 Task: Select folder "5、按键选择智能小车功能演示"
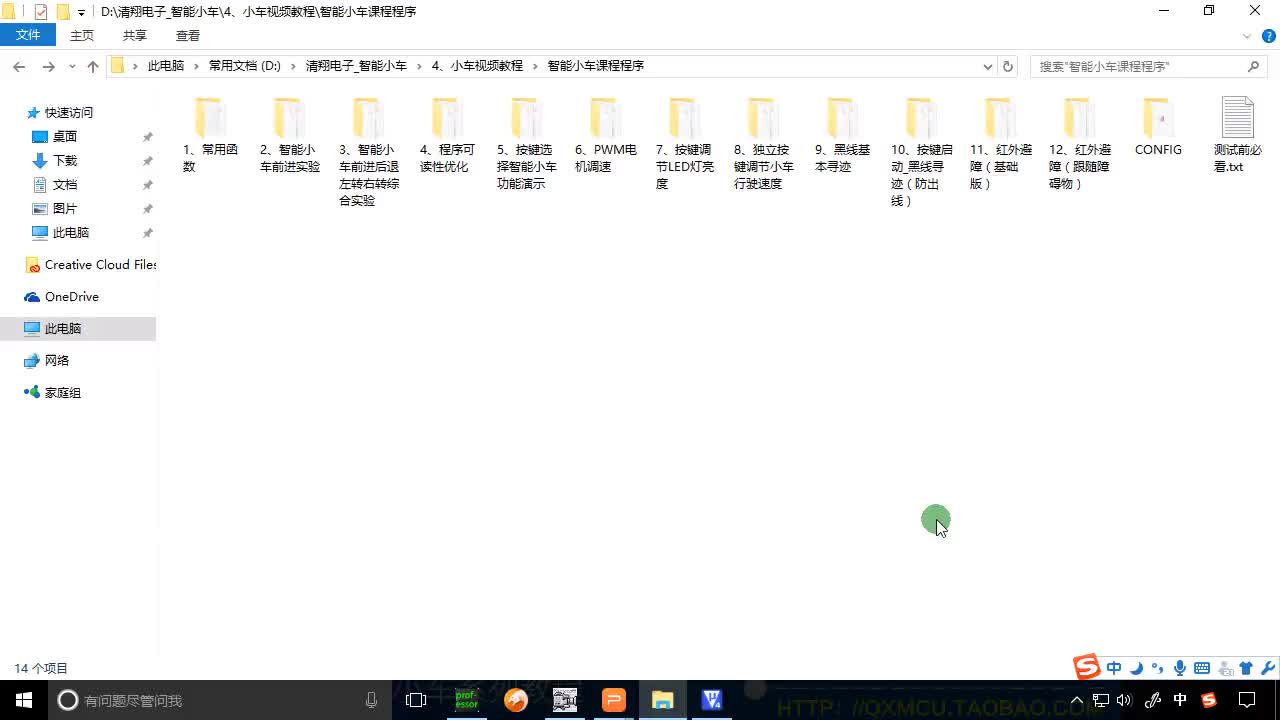pyautogui.click(x=526, y=144)
